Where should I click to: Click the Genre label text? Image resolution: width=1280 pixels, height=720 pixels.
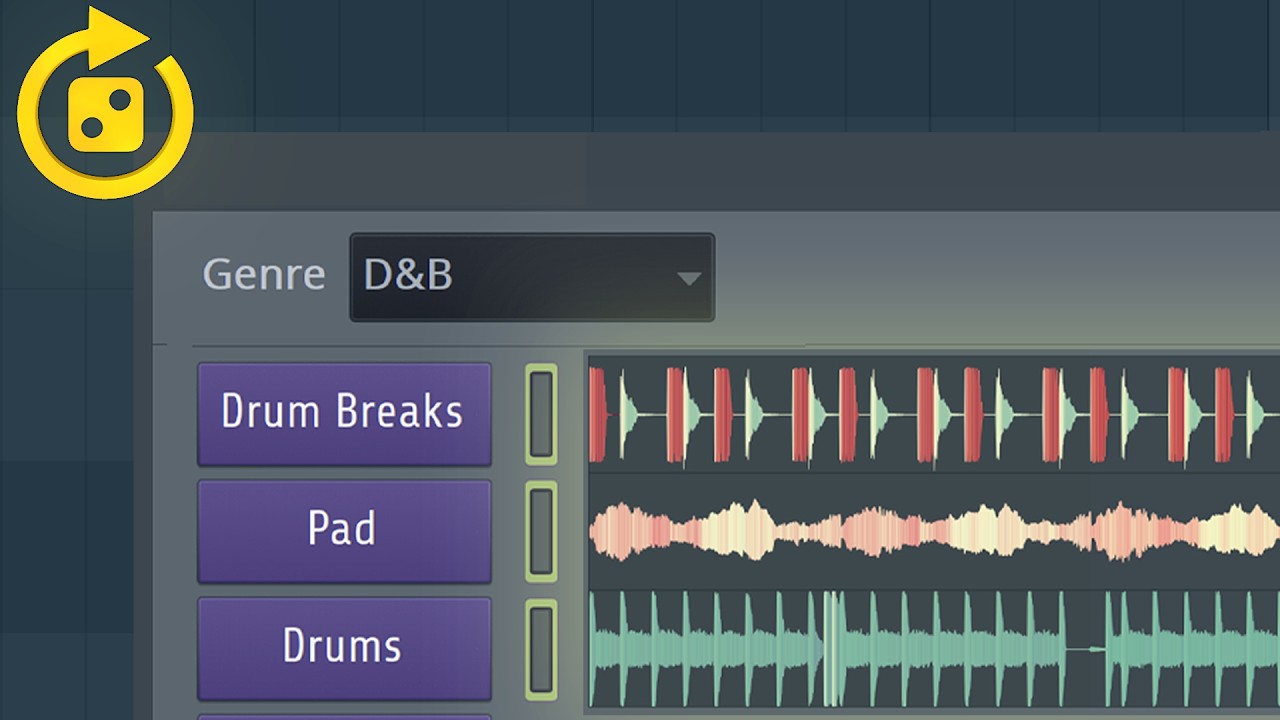(x=264, y=275)
